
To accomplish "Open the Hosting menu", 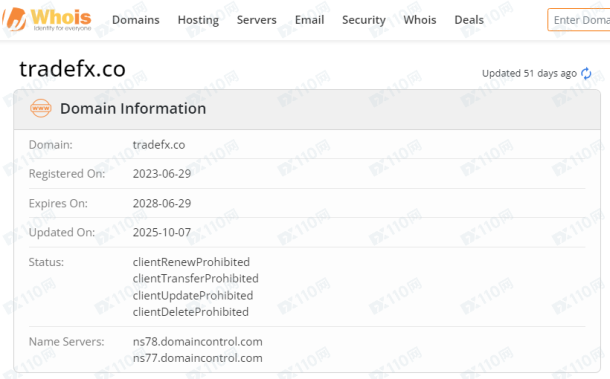I will [x=198, y=20].
